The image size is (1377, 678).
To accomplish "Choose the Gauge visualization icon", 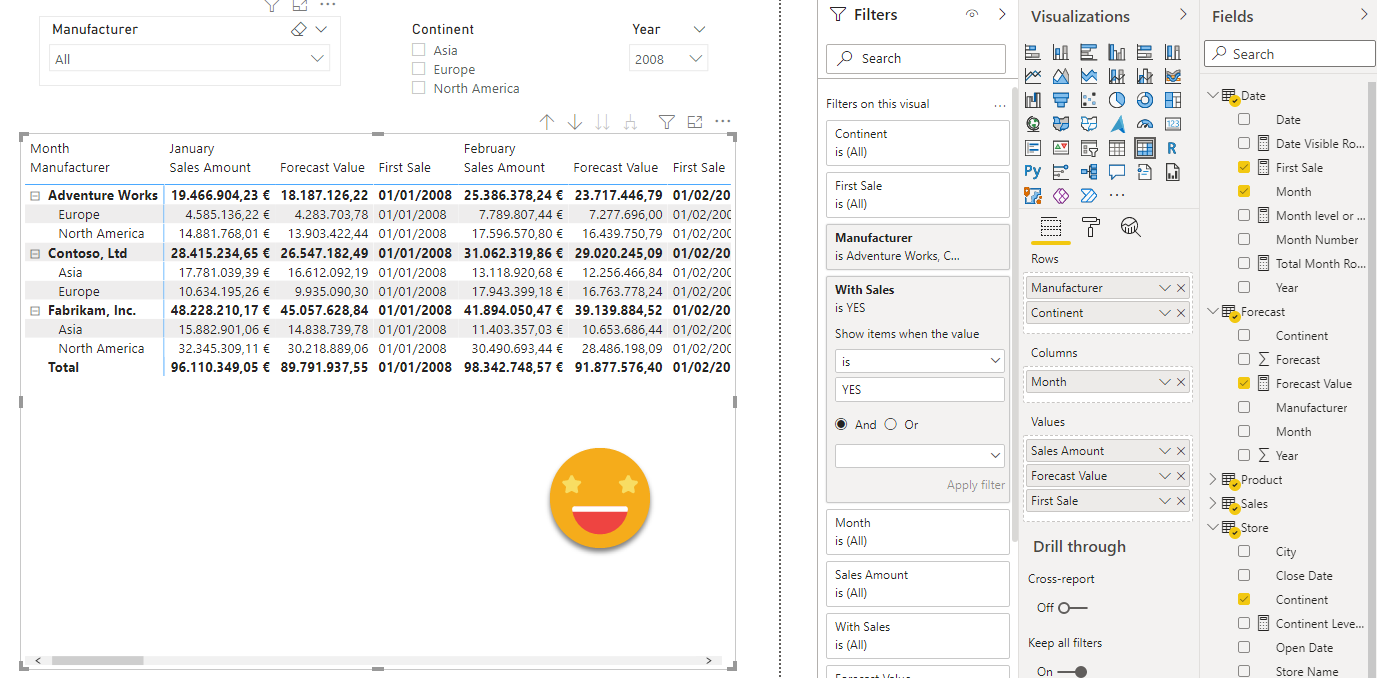I will pos(1145,124).
